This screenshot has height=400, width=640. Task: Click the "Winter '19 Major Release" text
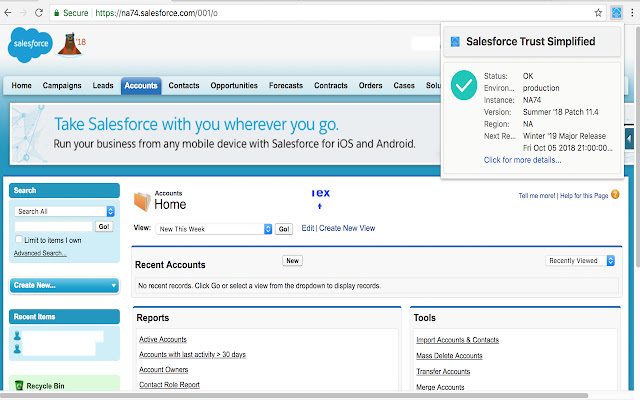(564, 136)
